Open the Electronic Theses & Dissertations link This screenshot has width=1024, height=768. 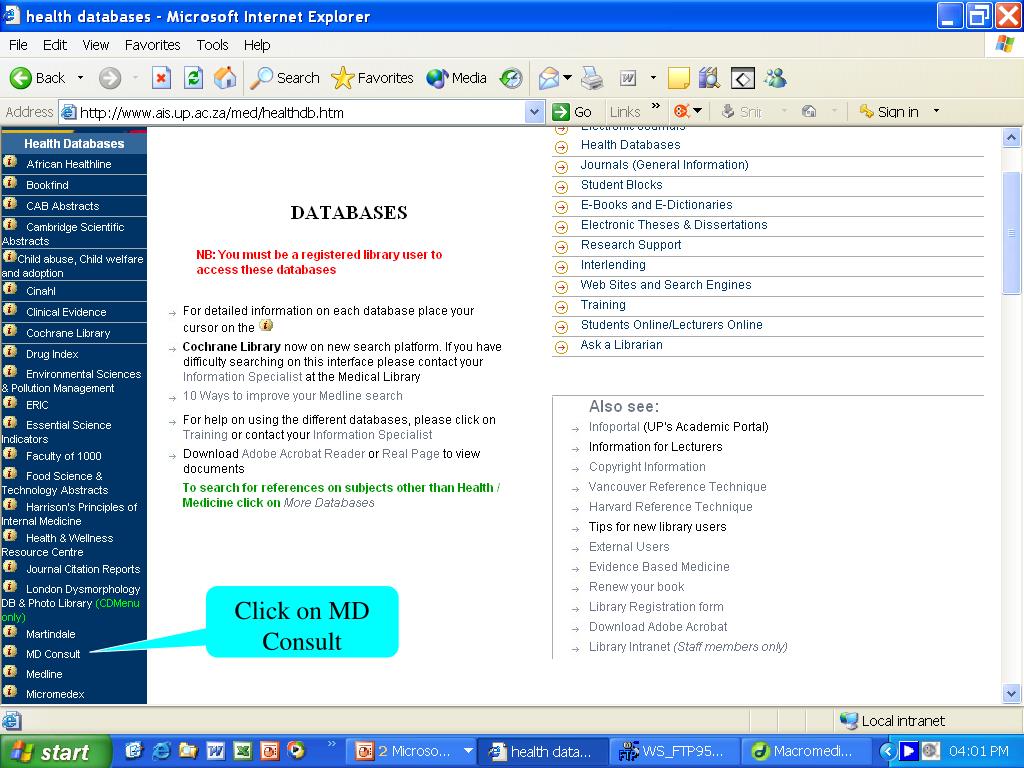(x=674, y=225)
